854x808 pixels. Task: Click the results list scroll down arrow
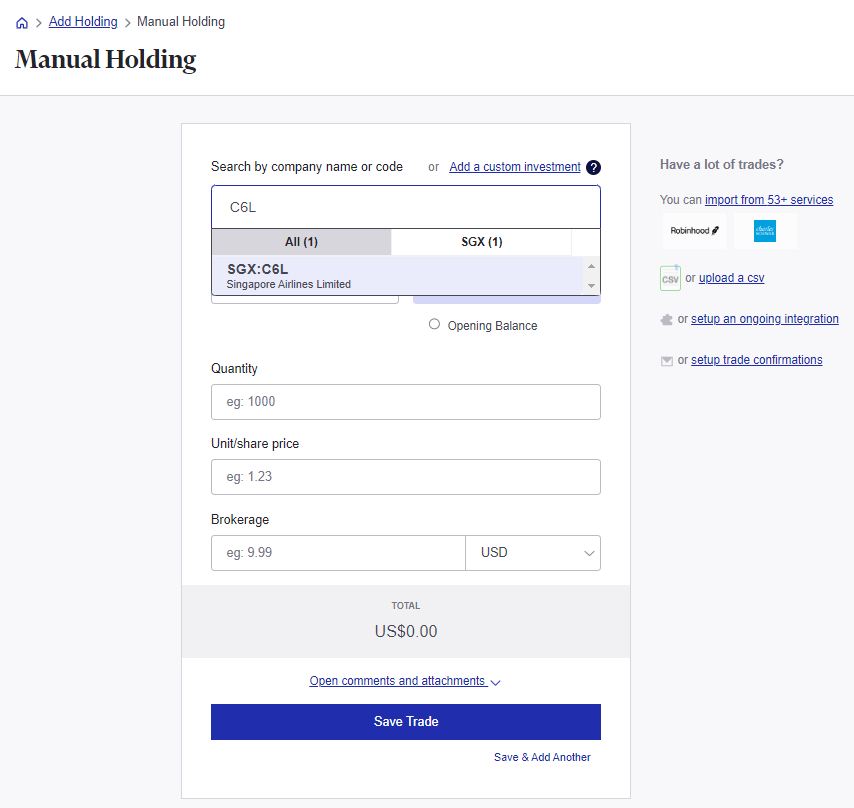[x=591, y=286]
